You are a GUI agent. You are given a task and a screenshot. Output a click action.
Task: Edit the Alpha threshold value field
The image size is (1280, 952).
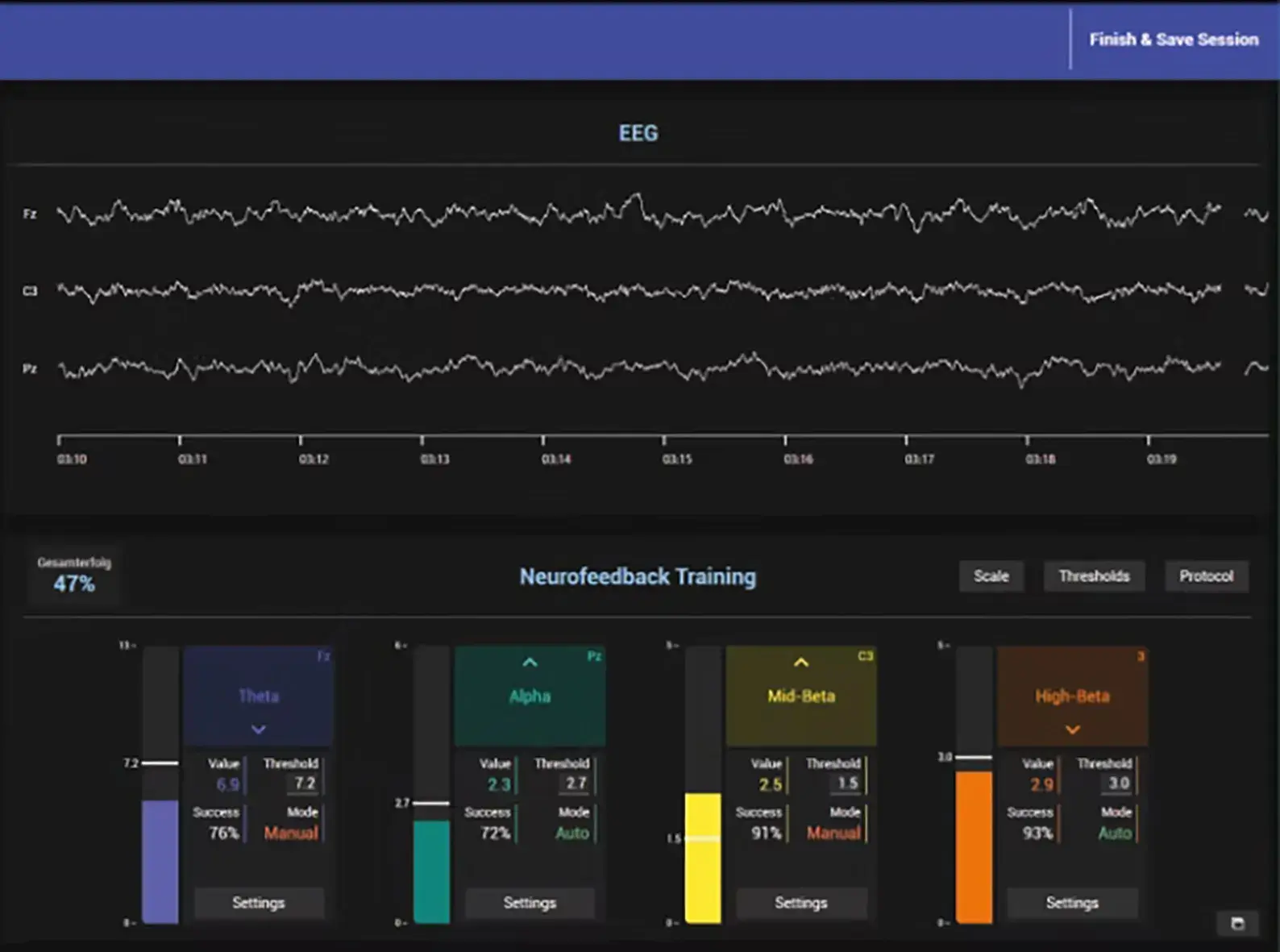(576, 784)
